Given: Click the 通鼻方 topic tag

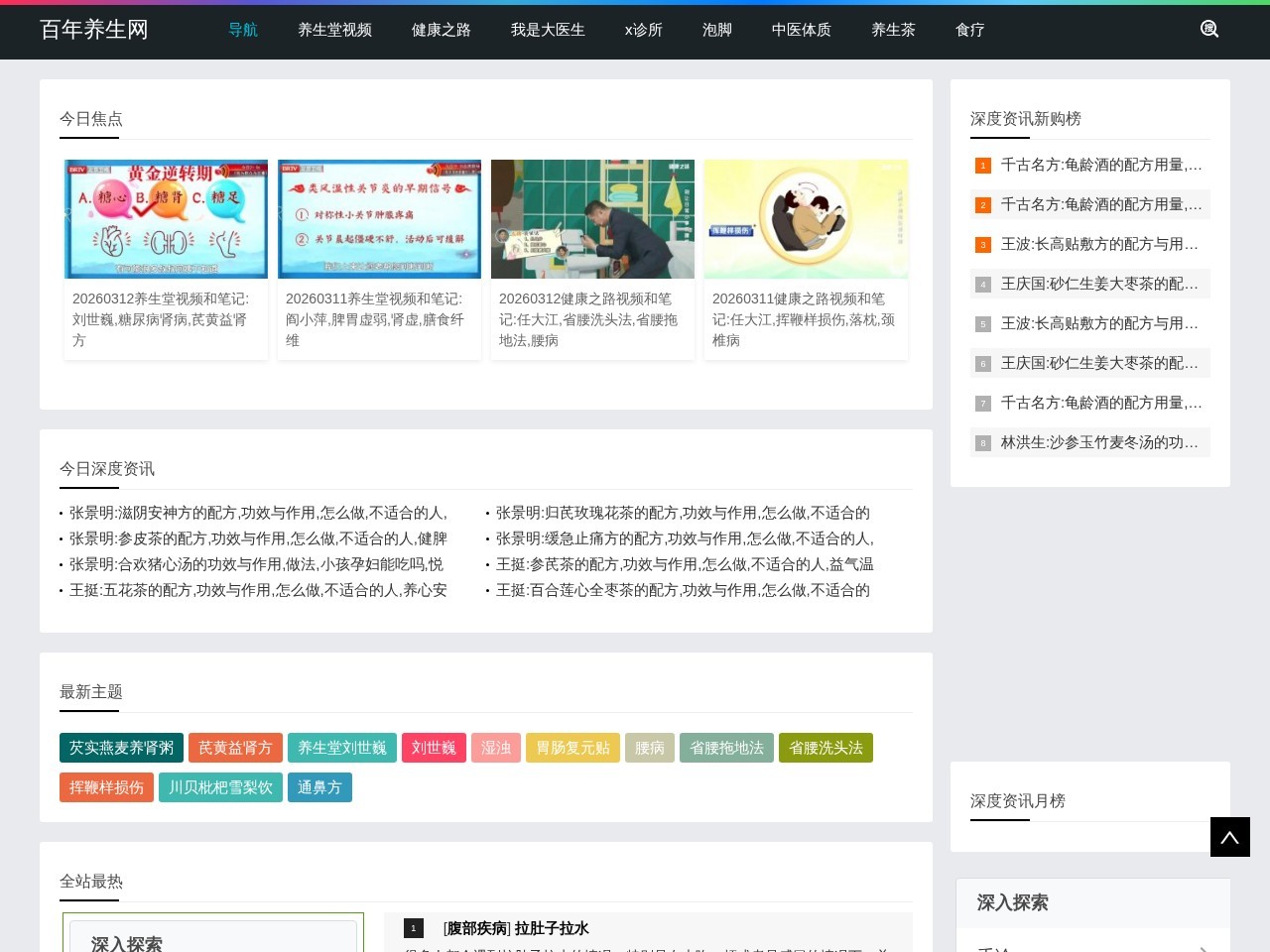Looking at the screenshot, I should [x=319, y=787].
